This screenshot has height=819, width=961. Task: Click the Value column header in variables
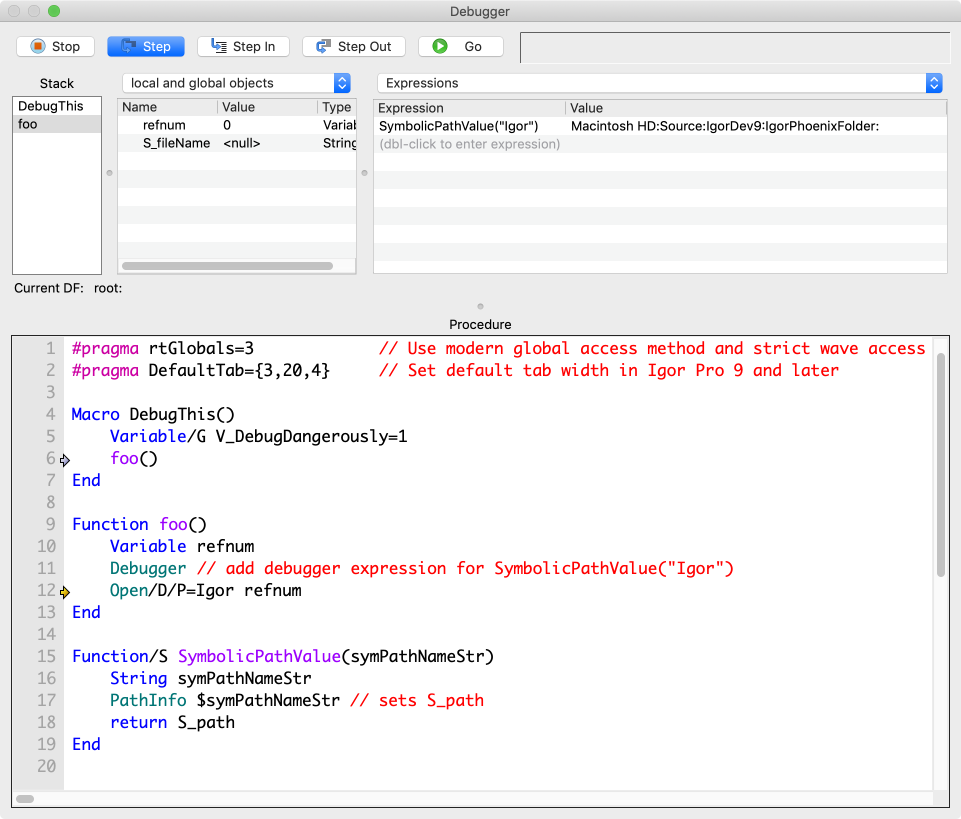[x=267, y=107]
